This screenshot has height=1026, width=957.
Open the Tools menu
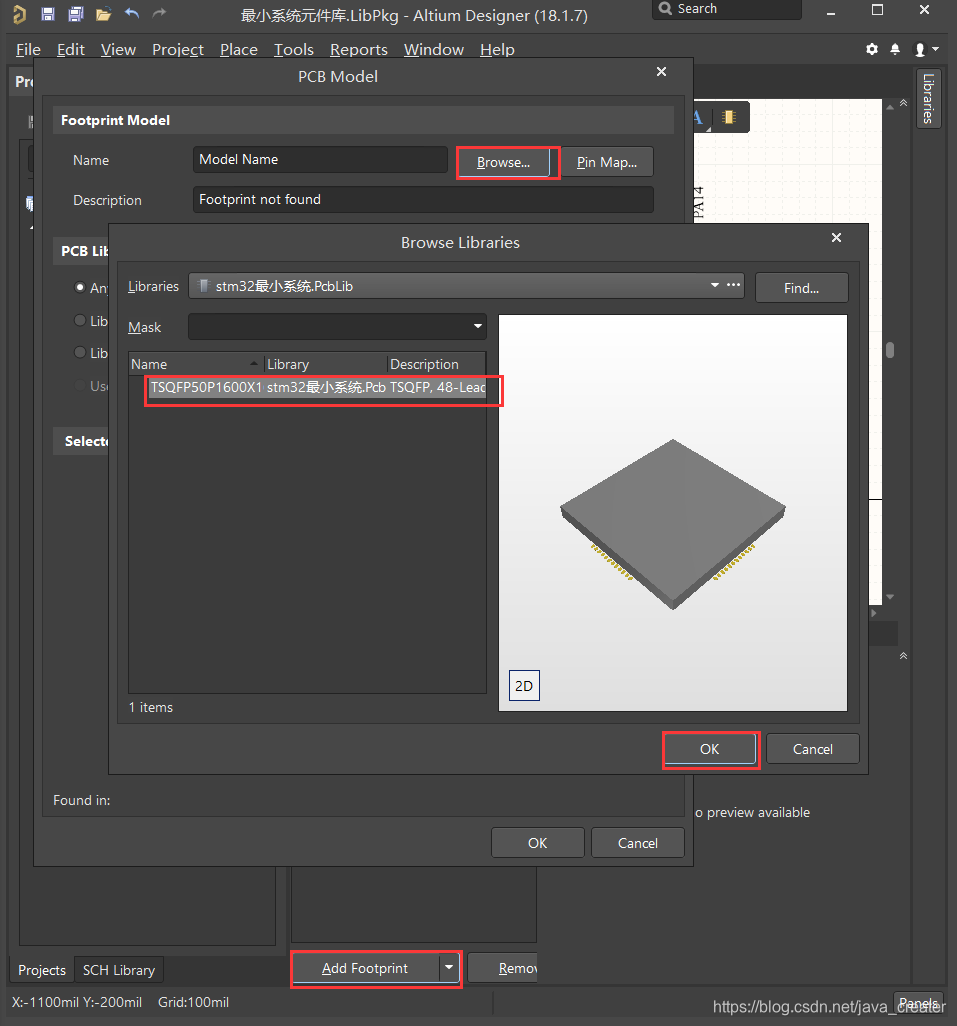(x=294, y=50)
